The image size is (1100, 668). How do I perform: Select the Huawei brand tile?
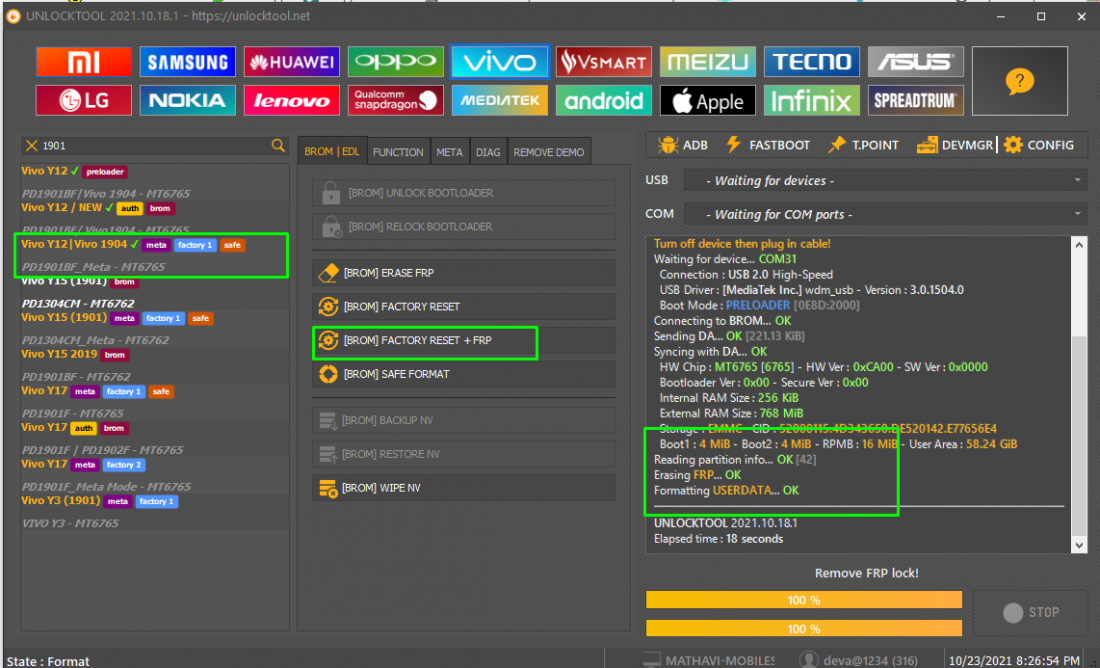point(291,62)
